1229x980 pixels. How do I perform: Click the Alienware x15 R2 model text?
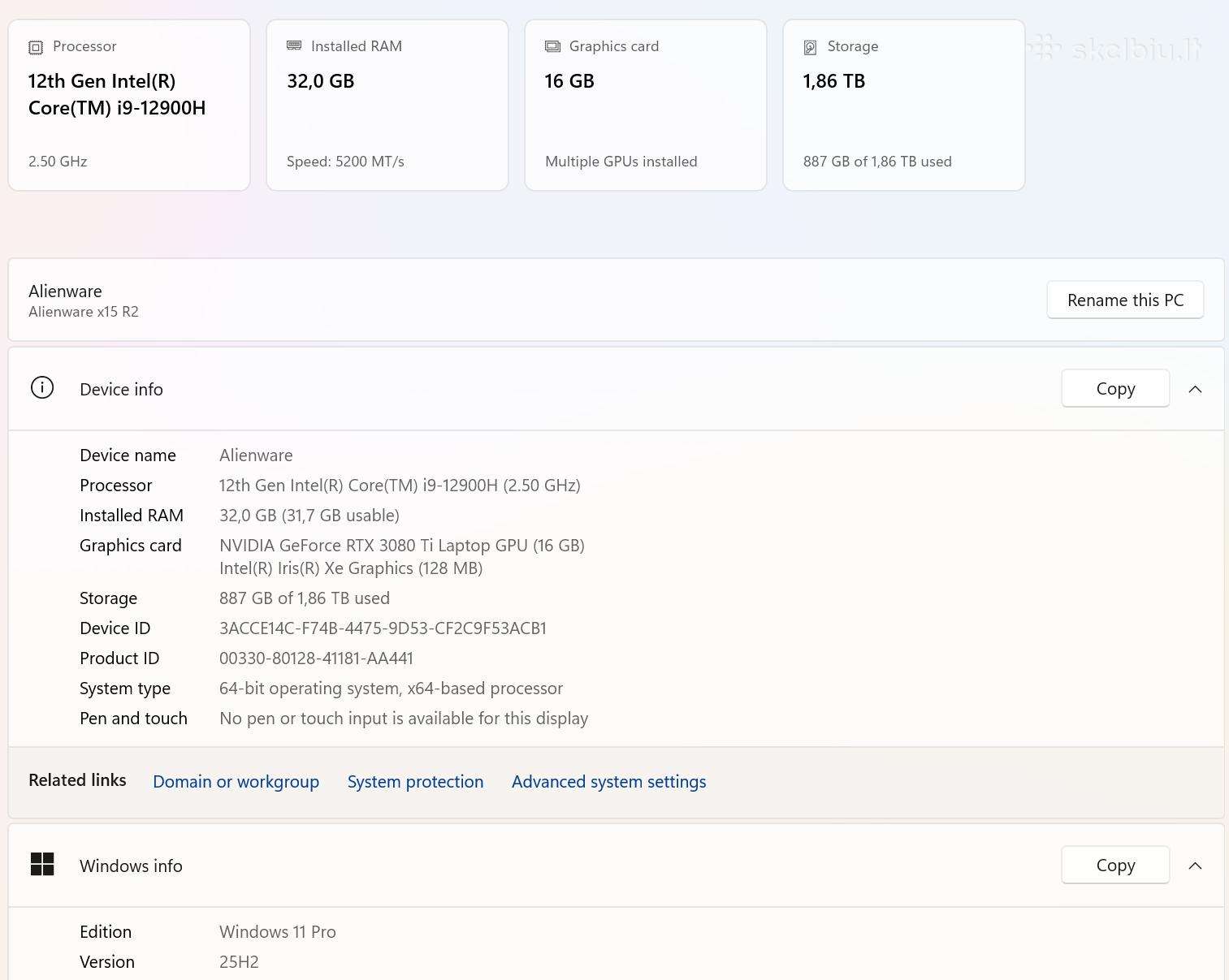[84, 312]
